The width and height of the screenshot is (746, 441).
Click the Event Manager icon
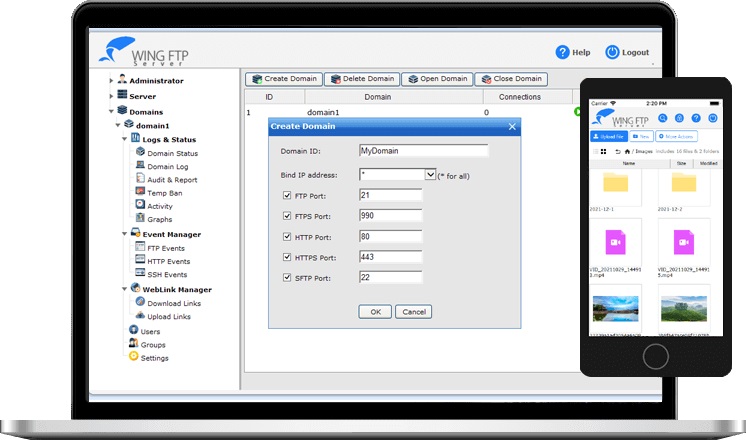(x=136, y=232)
